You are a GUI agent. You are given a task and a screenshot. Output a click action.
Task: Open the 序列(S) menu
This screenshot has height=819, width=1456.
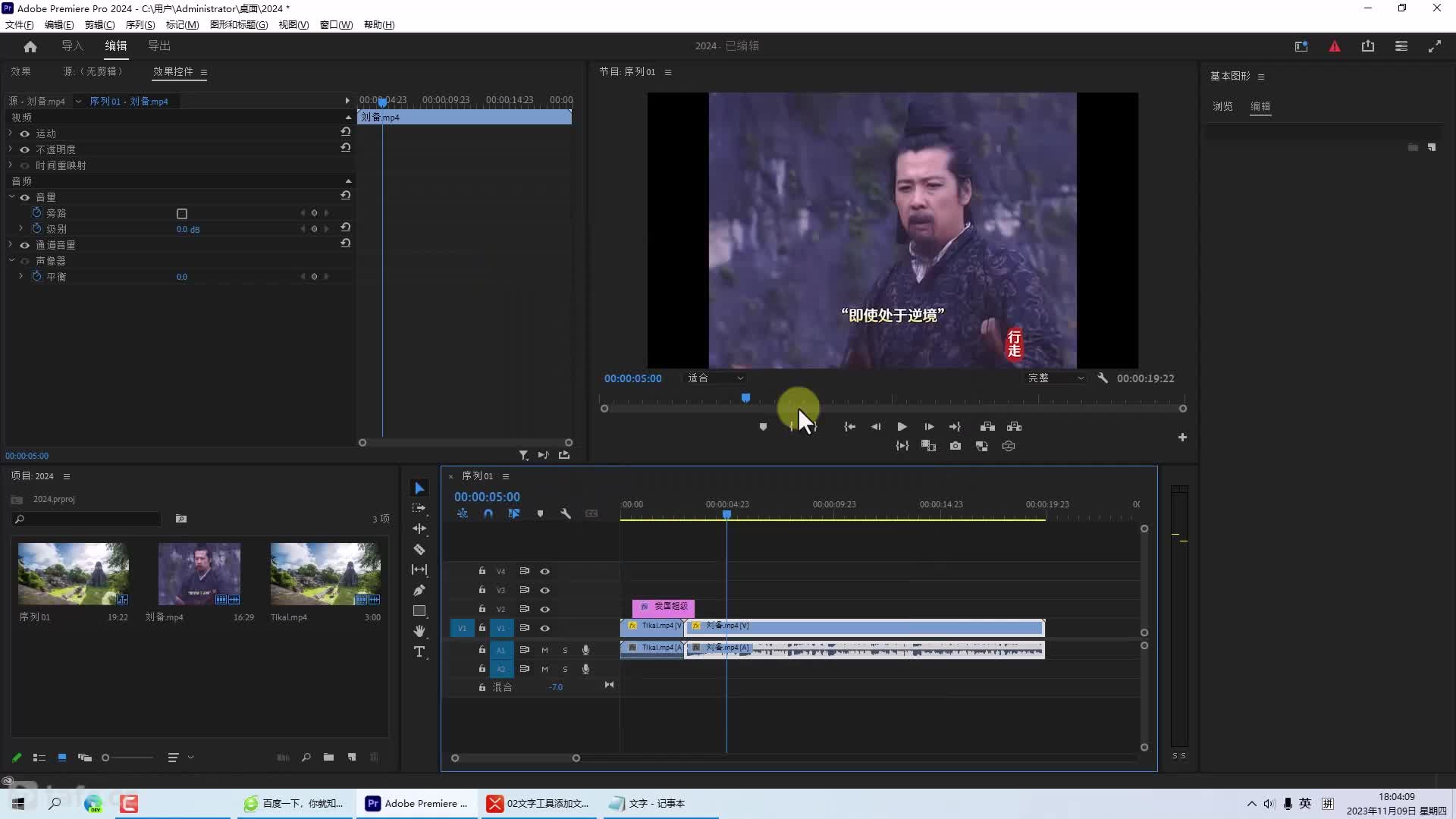pyautogui.click(x=140, y=24)
